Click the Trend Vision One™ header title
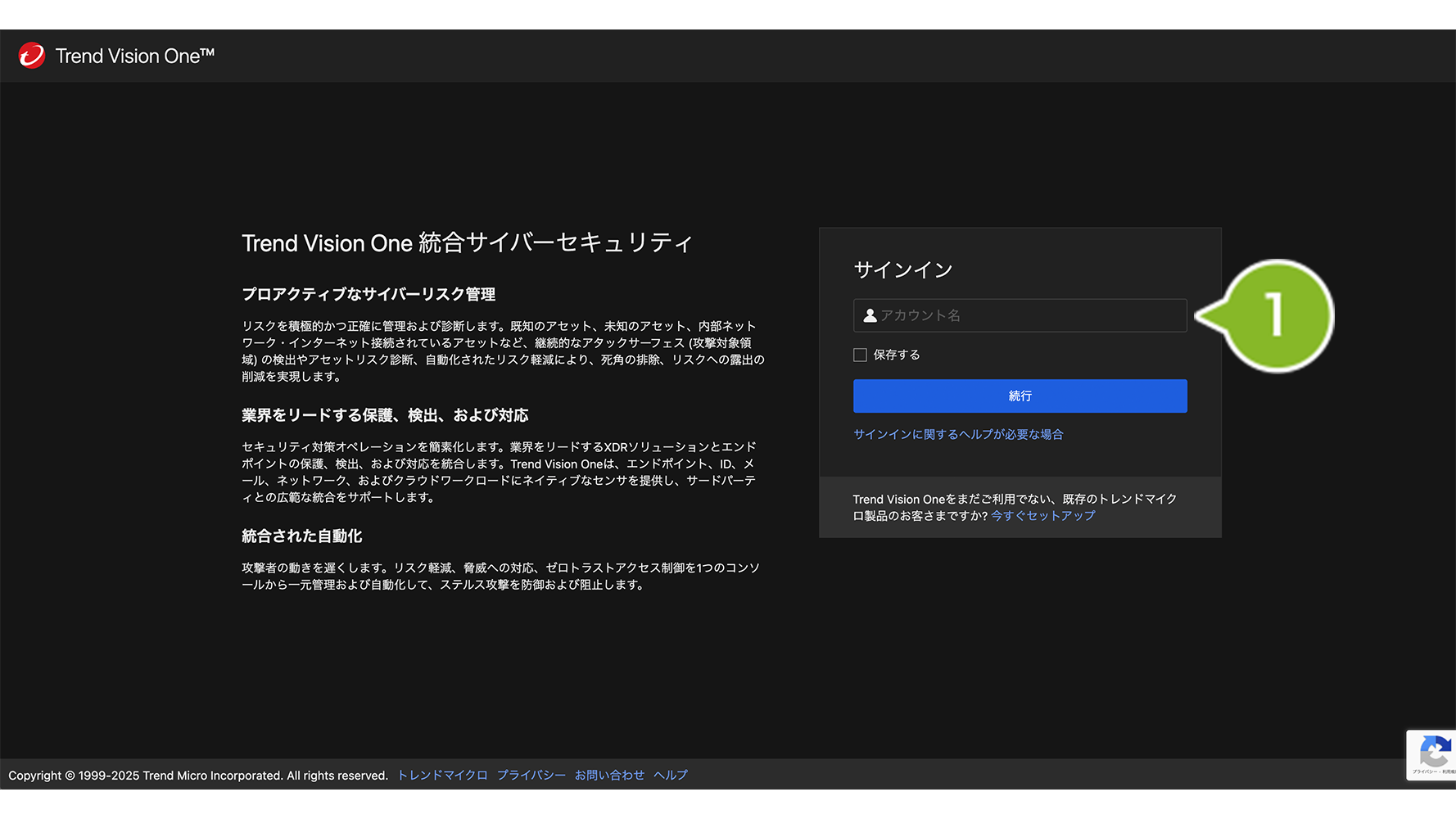The height and width of the screenshot is (819, 1456). click(134, 56)
